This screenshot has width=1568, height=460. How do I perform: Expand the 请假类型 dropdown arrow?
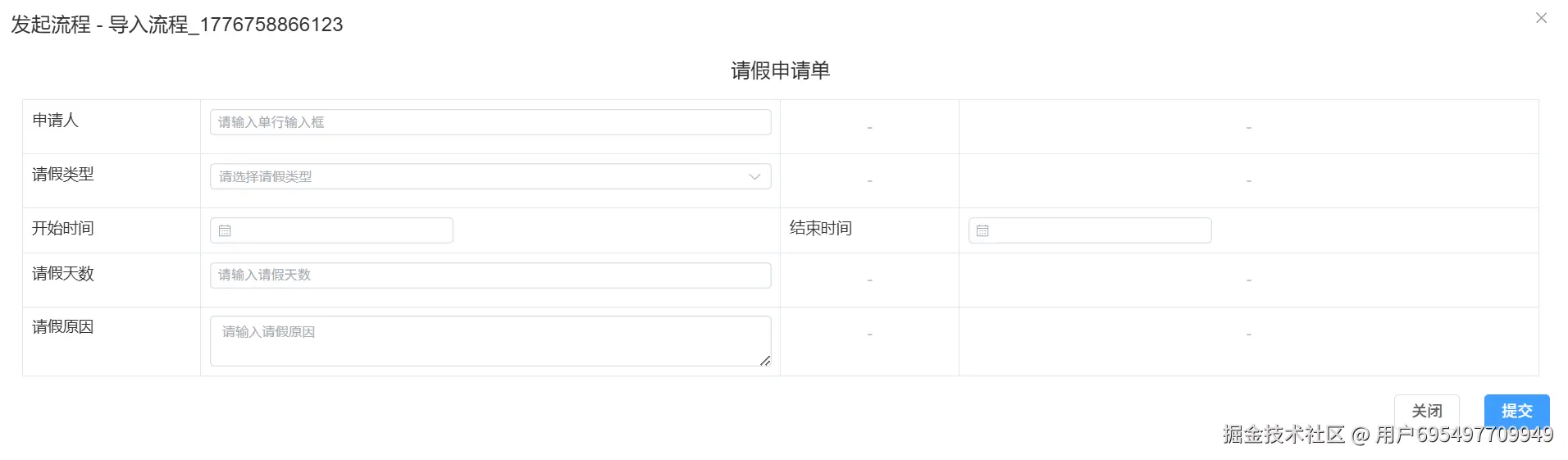point(754,177)
